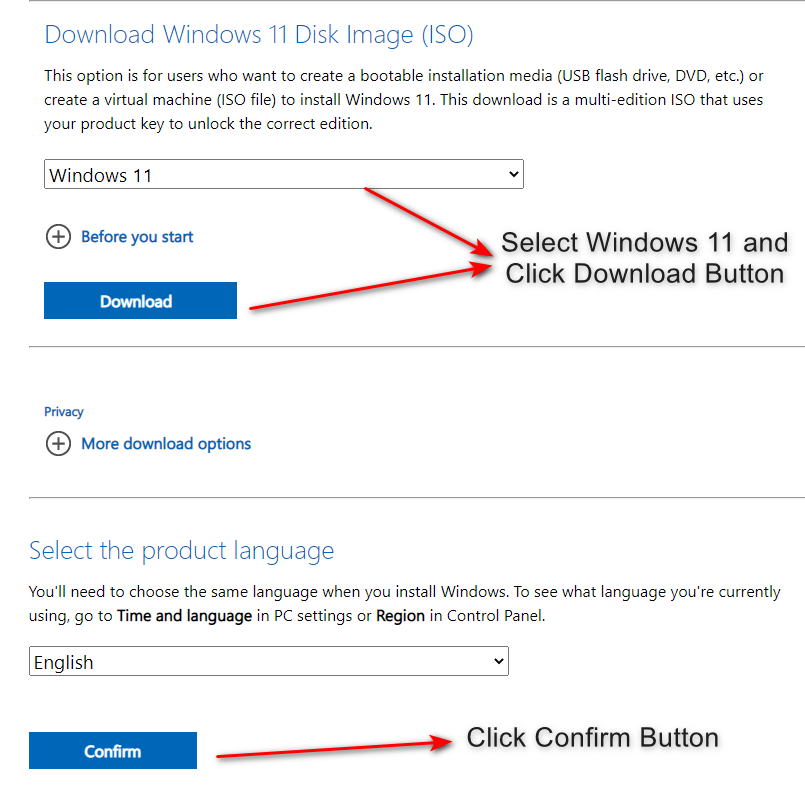Click the Select the product language heading
This screenshot has width=805, height=785.
point(181,551)
